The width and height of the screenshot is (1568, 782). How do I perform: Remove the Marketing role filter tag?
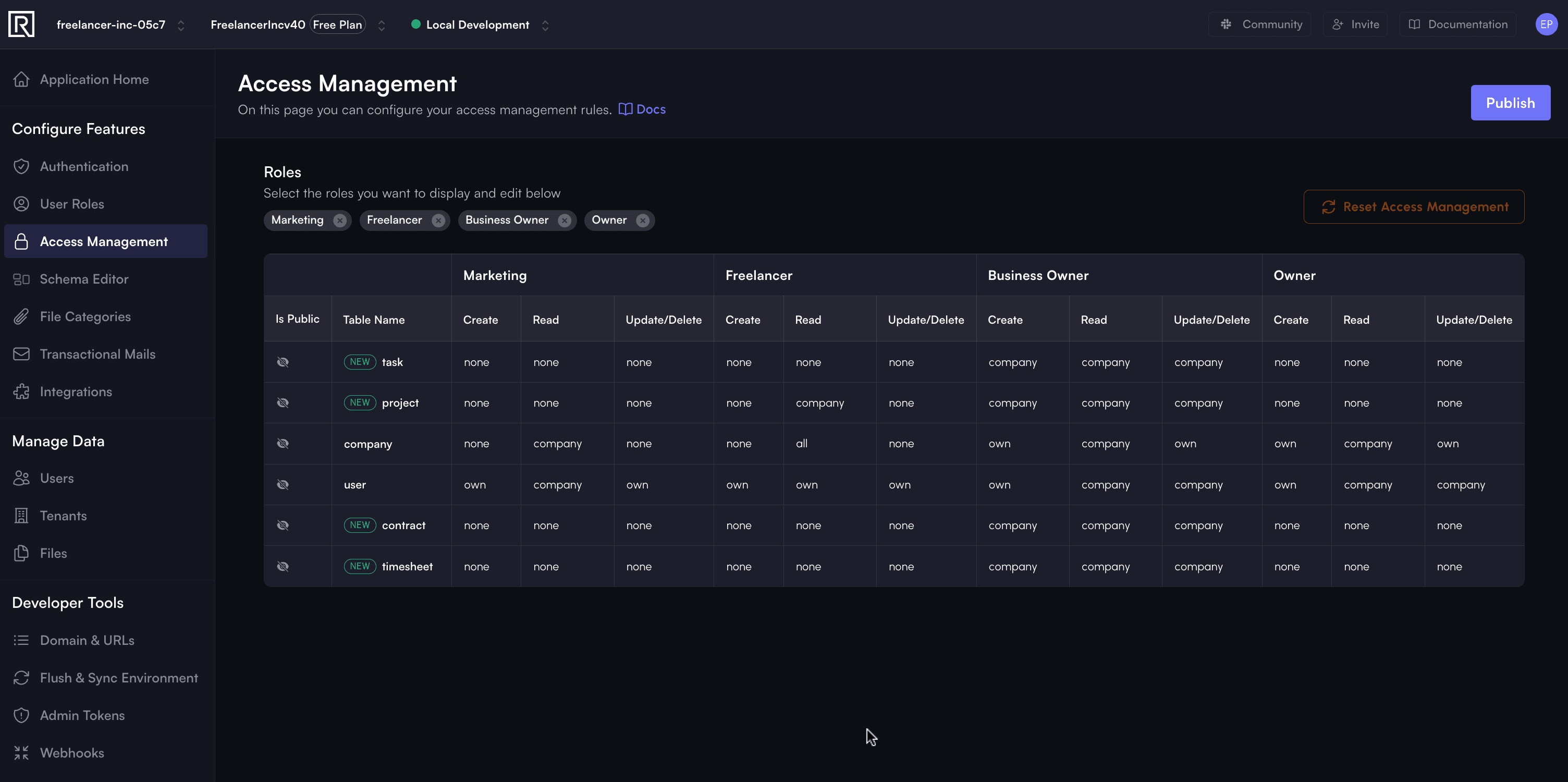click(x=339, y=220)
